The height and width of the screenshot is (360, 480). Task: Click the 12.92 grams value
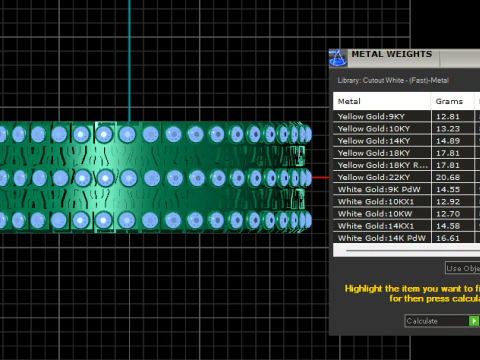click(448, 202)
